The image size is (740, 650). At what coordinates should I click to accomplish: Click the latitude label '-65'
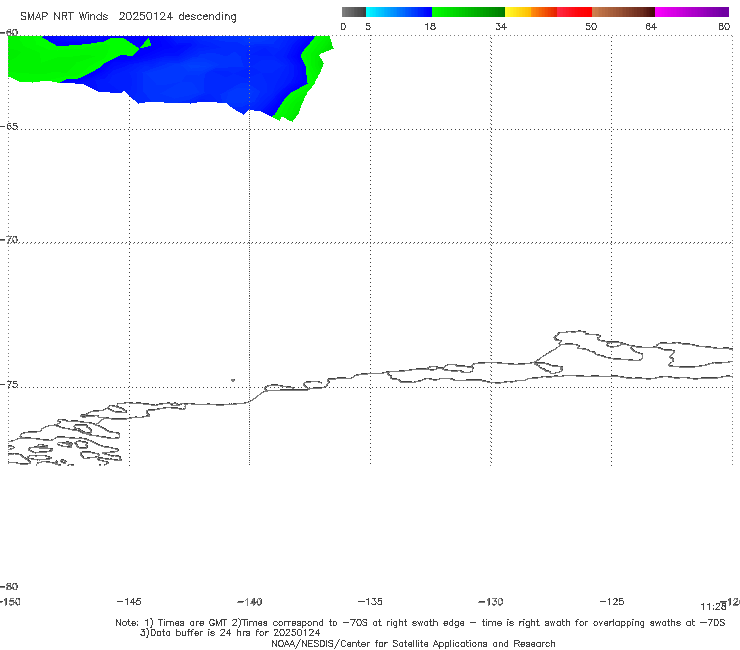[x=9, y=127]
